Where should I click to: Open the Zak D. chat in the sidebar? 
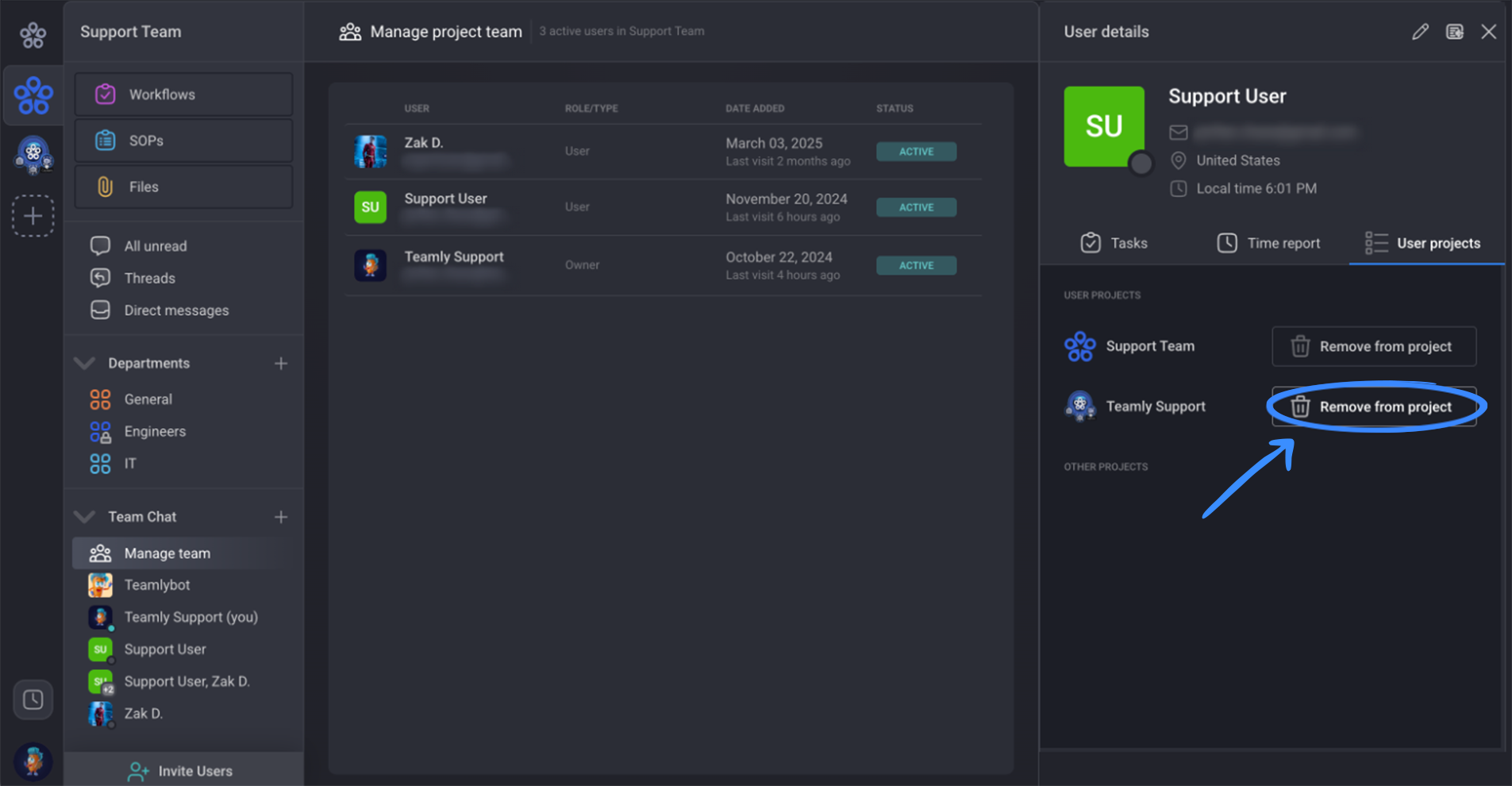pos(144,714)
